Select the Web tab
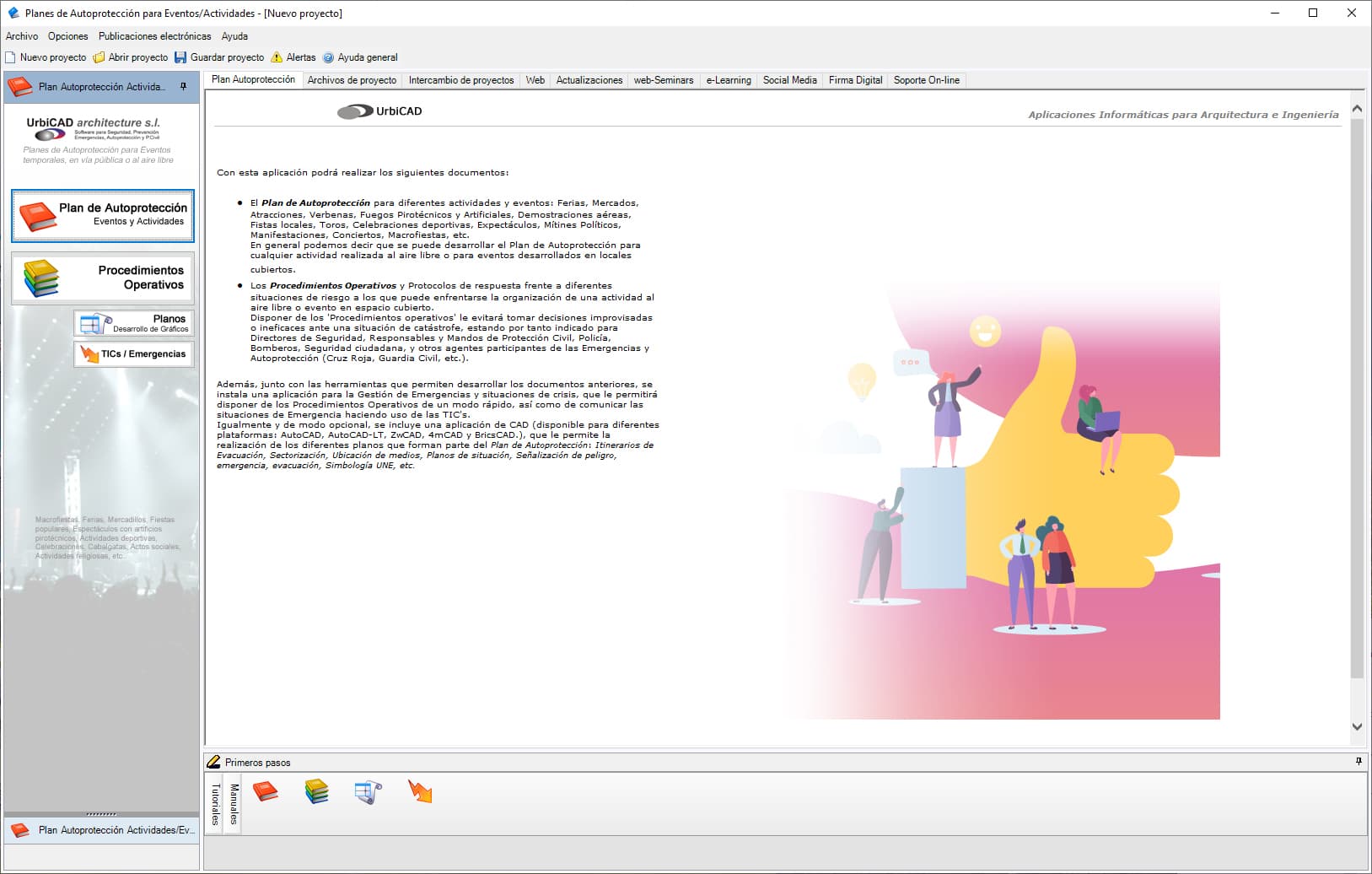The width and height of the screenshot is (1372, 874). pyautogui.click(x=535, y=80)
